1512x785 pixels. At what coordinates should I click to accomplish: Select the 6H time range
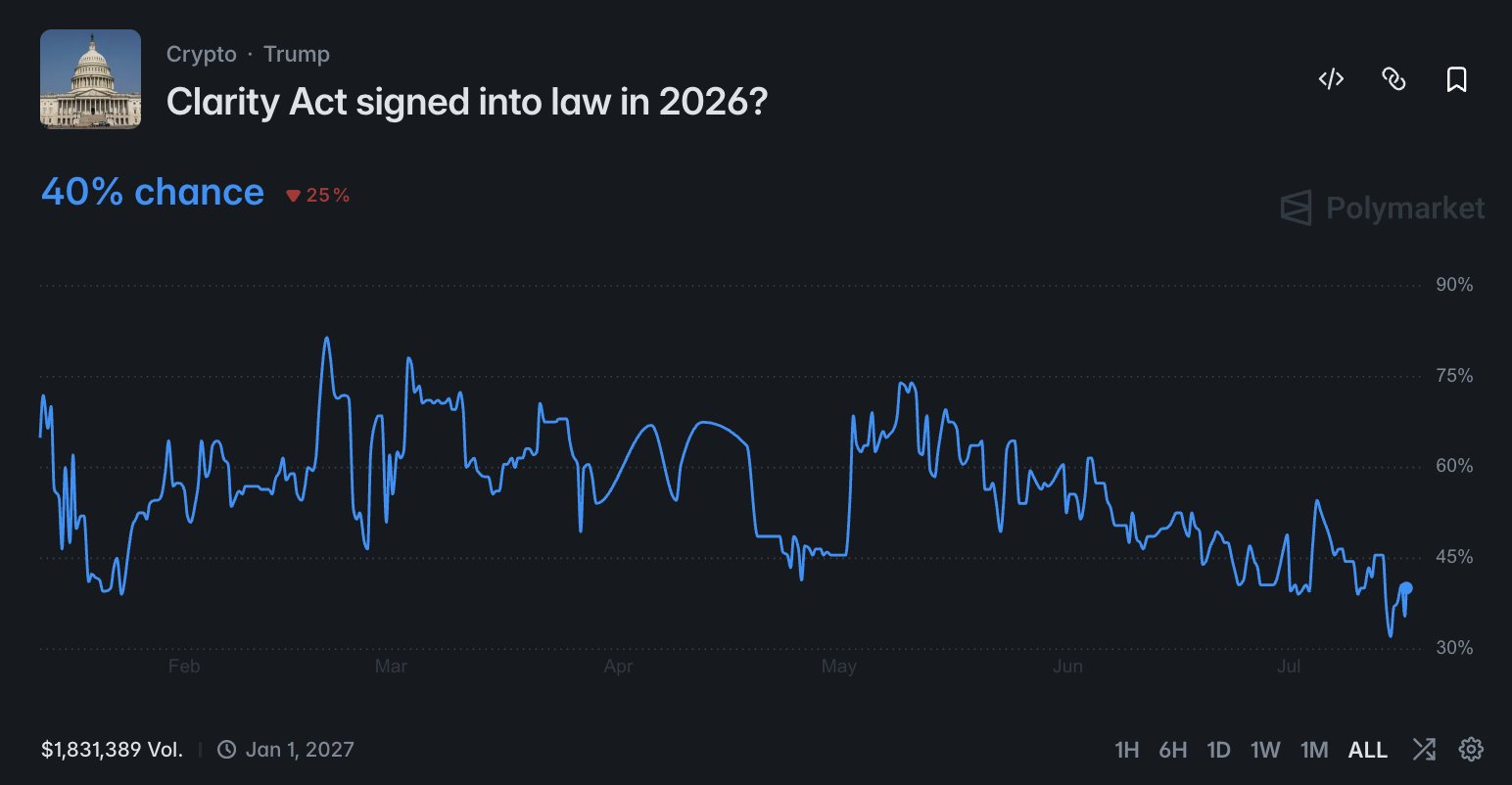[x=1173, y=750]
